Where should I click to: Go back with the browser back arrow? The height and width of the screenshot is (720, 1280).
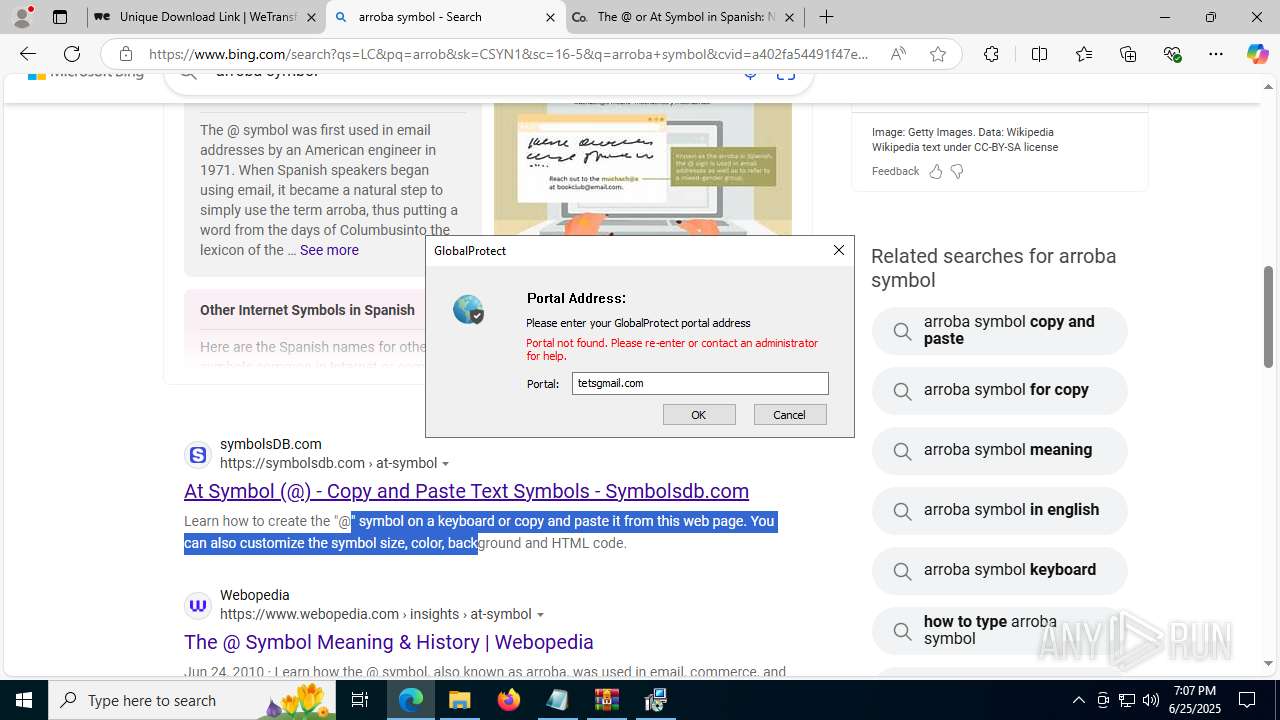[28, 54]
